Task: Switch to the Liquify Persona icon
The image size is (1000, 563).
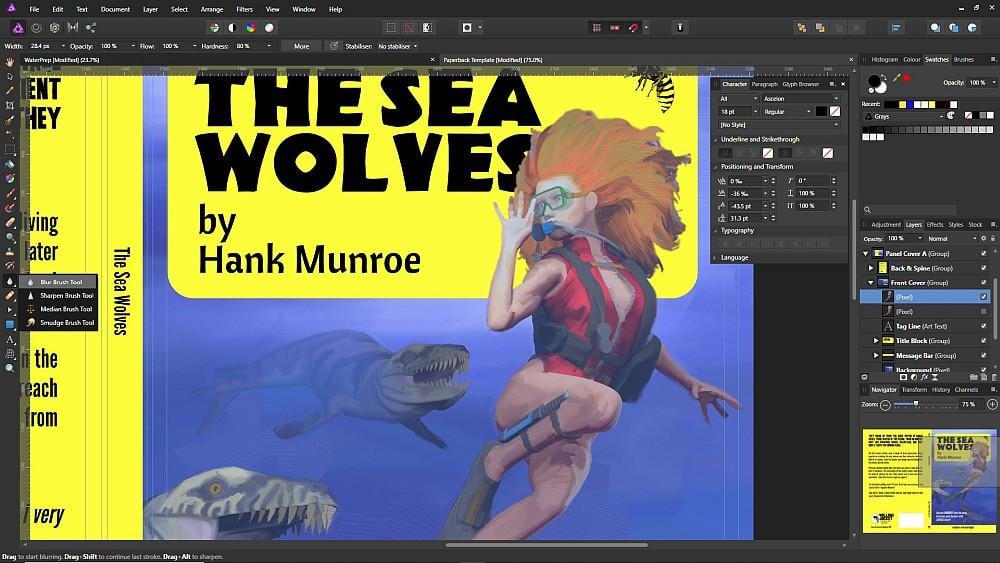Action: pyautogui.click(x=36, y=27)
